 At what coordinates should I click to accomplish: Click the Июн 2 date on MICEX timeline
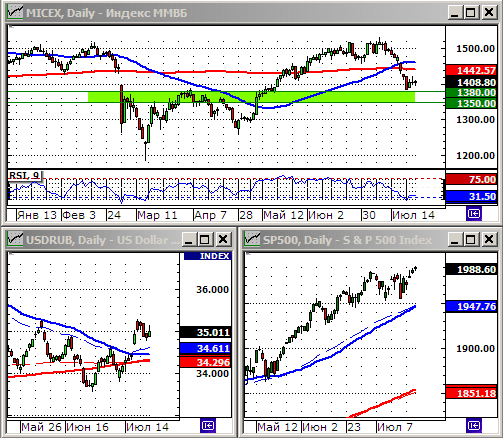point(326,215)
